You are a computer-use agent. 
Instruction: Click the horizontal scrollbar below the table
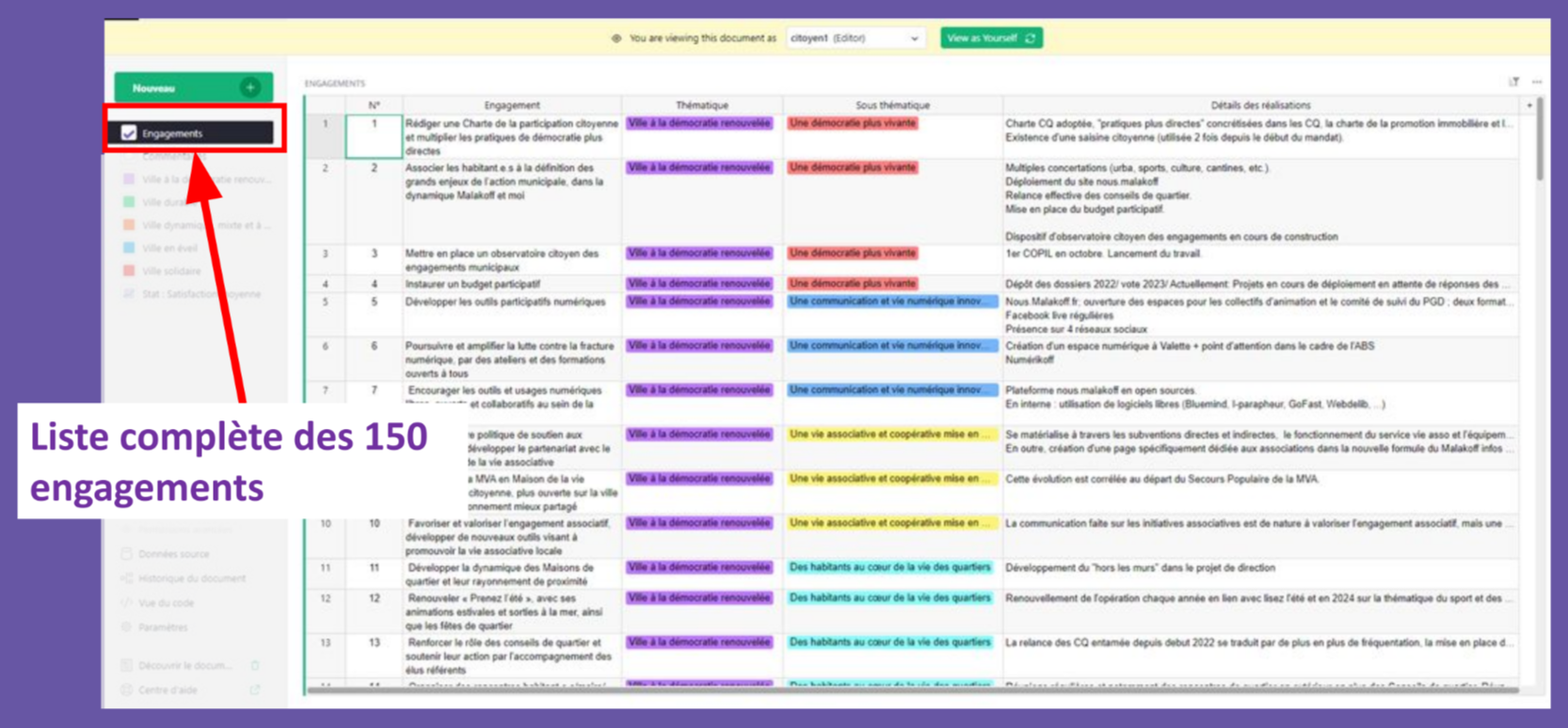click(913, 690)
